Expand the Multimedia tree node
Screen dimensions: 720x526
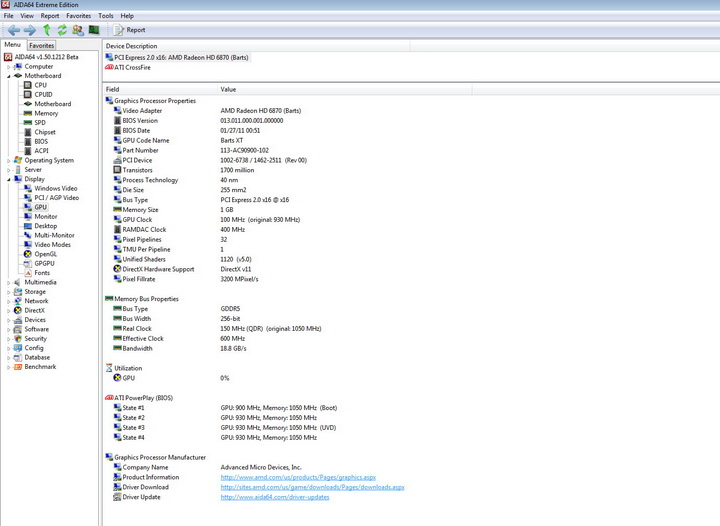click(8, 283)
